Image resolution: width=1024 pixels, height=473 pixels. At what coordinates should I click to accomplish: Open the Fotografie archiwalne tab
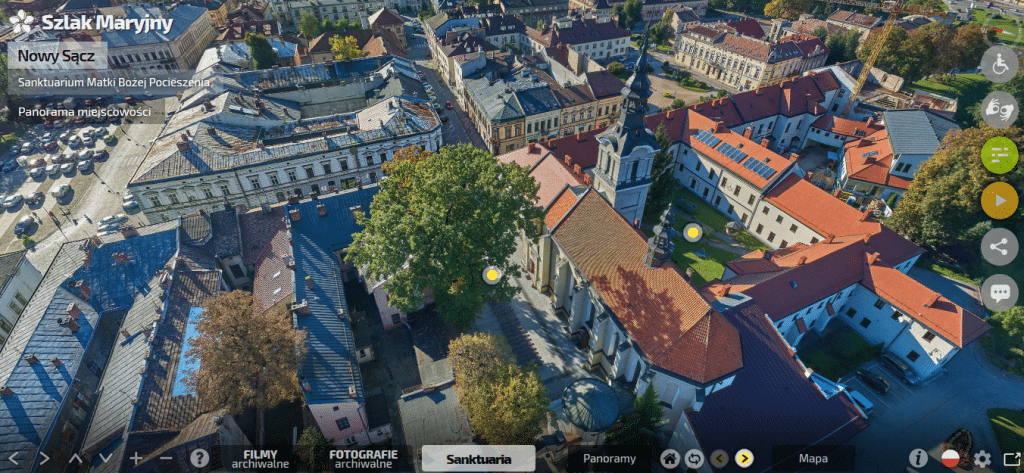click(363, 459)
